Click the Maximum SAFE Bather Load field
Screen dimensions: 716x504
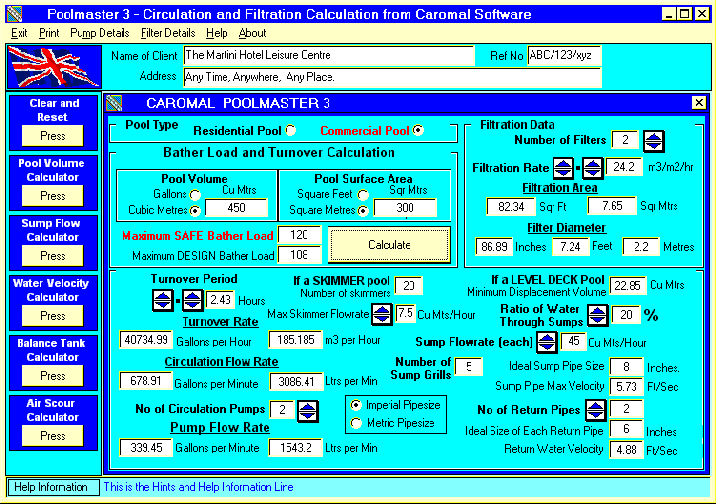pos(300,235)
